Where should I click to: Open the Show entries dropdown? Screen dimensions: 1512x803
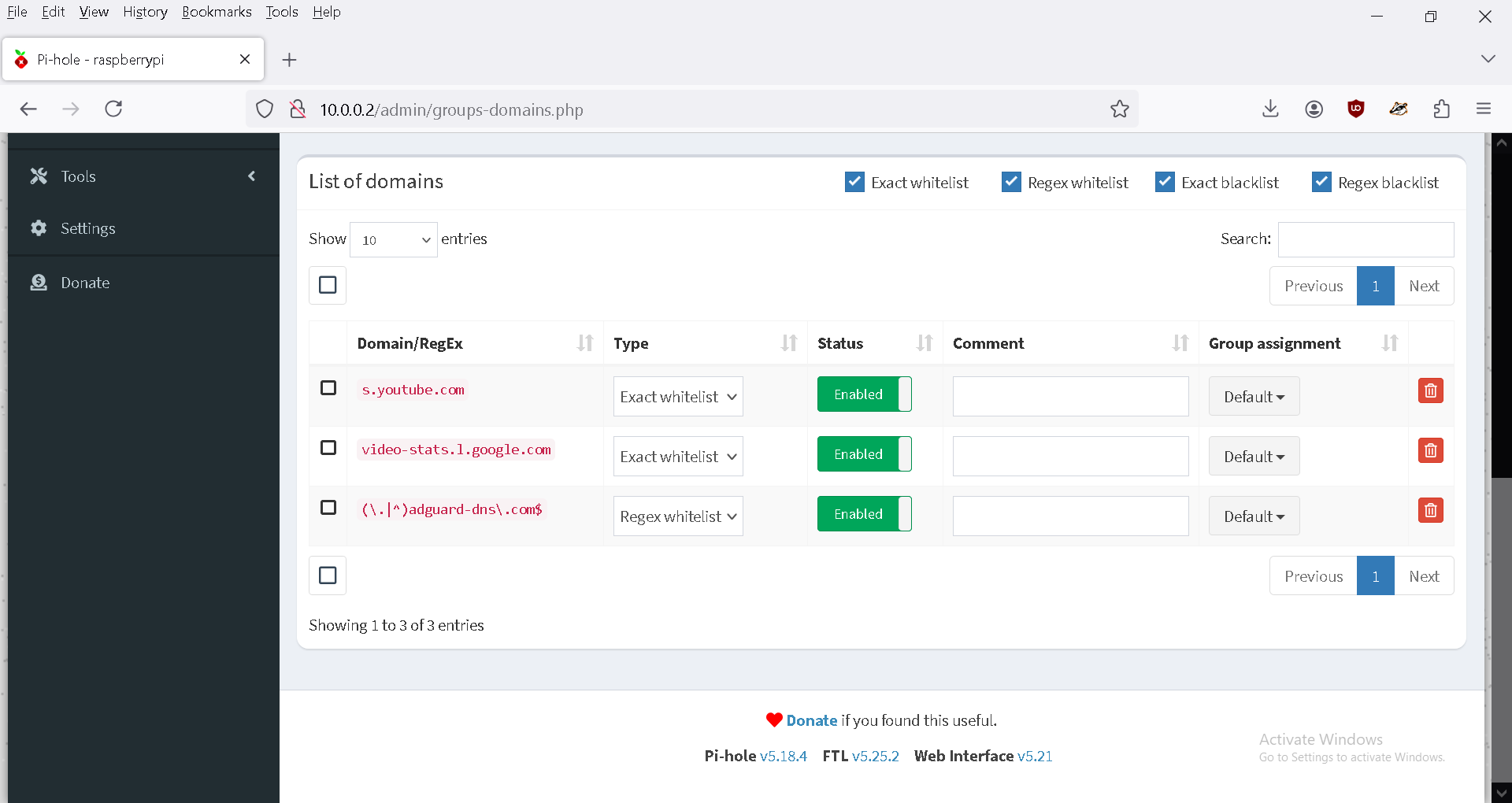[x=393, y=239]
